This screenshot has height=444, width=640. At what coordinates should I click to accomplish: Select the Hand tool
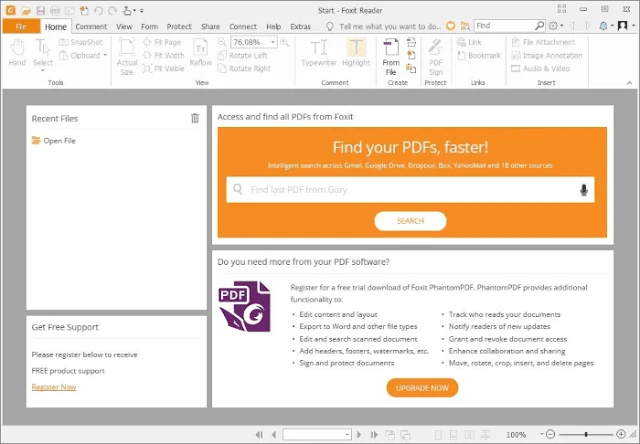pos(17,52)
